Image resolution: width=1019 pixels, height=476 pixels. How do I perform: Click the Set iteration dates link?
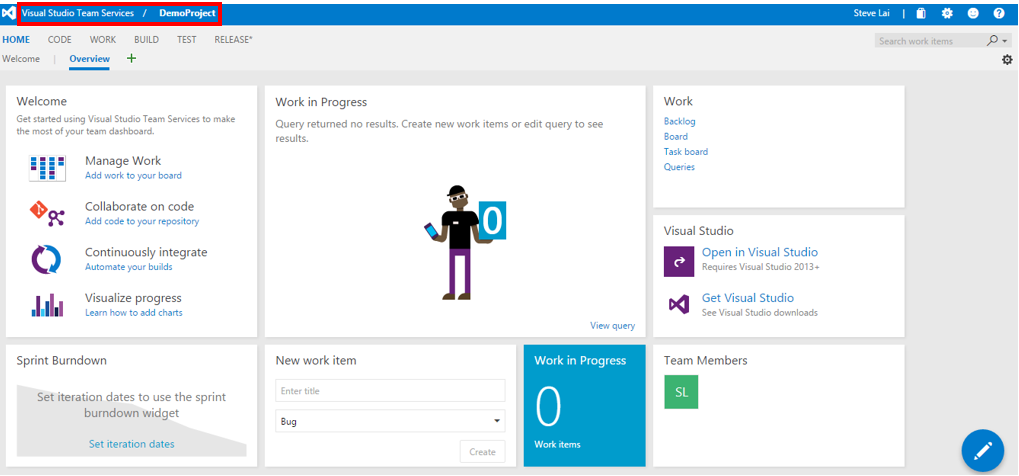tap(131, 444)
